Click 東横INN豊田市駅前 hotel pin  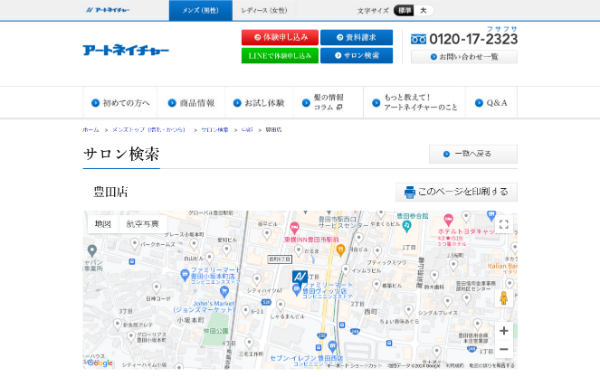294,228
